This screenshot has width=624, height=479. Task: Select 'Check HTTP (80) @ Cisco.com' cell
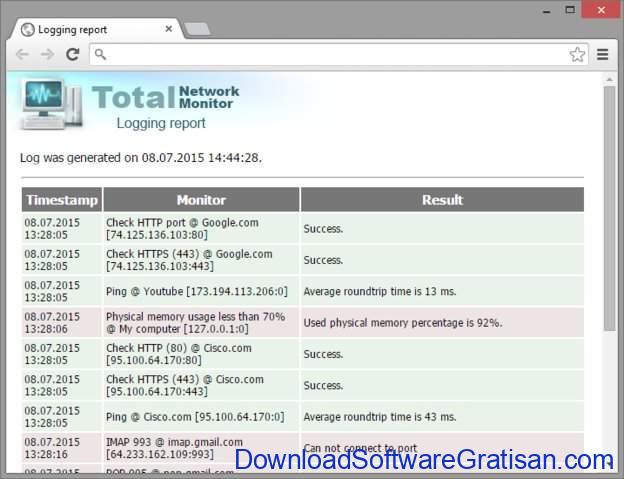click(201, 354)
